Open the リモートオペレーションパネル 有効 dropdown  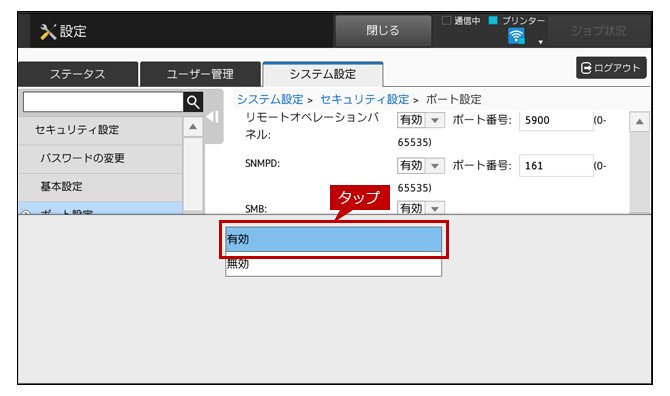tap(420, 120)
